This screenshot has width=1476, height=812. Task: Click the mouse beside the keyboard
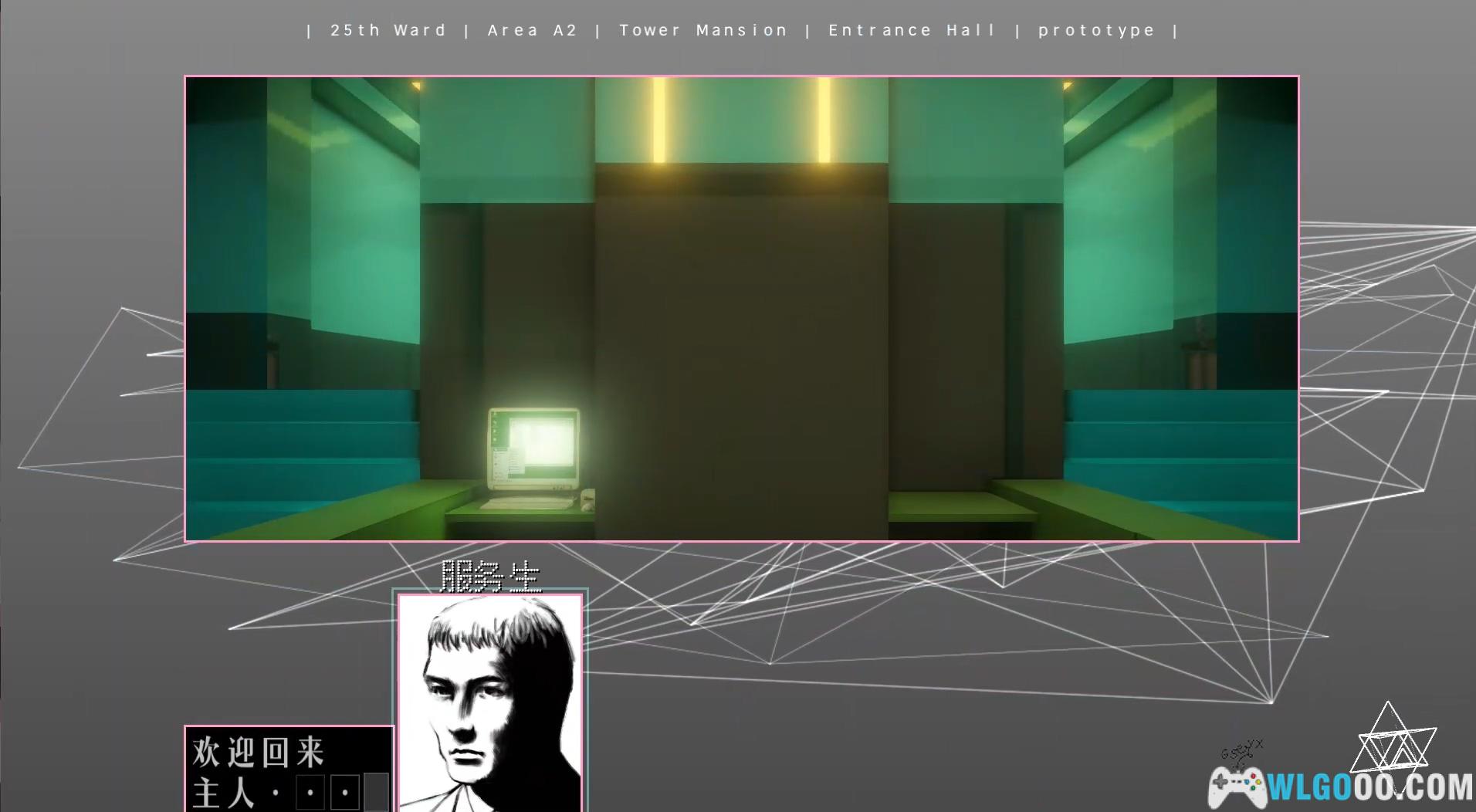[587, 502]
